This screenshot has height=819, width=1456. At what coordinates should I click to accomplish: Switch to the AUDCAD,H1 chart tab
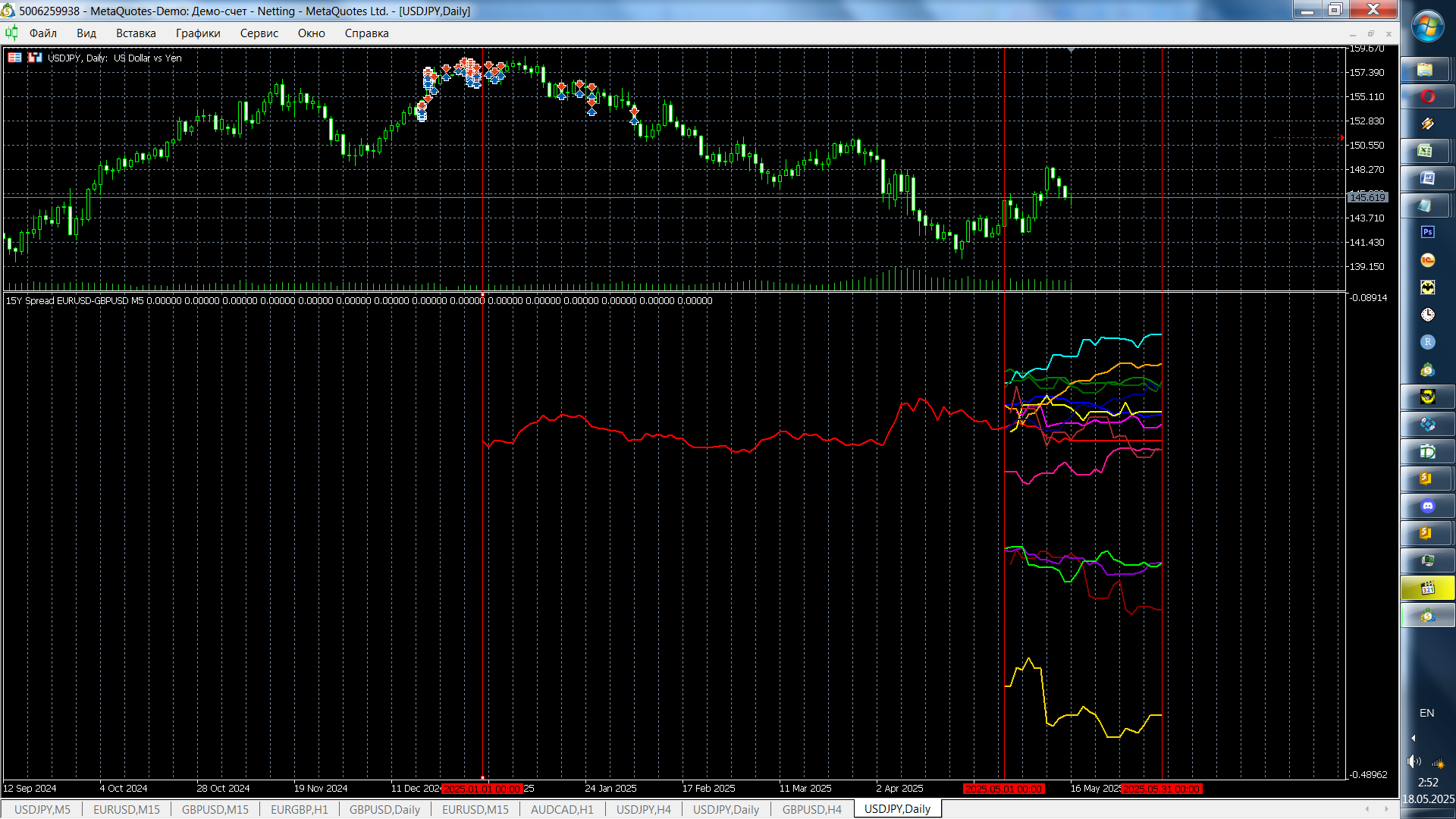pyautogui.click(x=562, y=809)
